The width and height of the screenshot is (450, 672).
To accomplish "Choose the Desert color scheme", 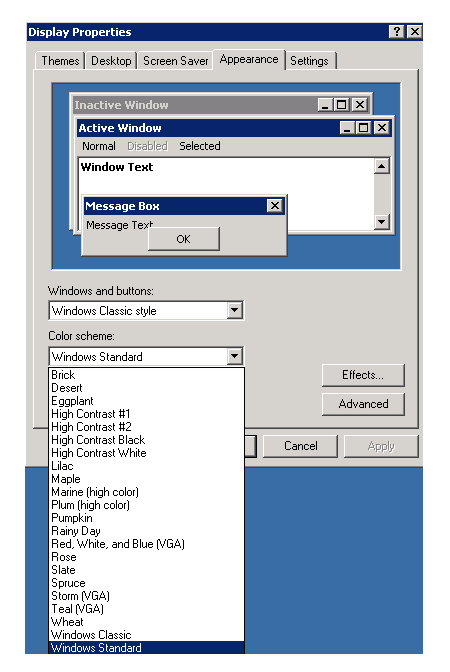I will 147,388.
